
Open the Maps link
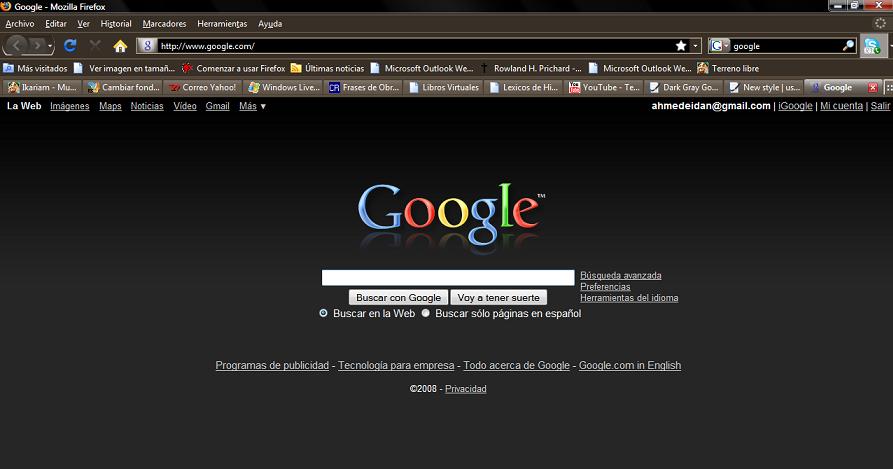(110, 106)
